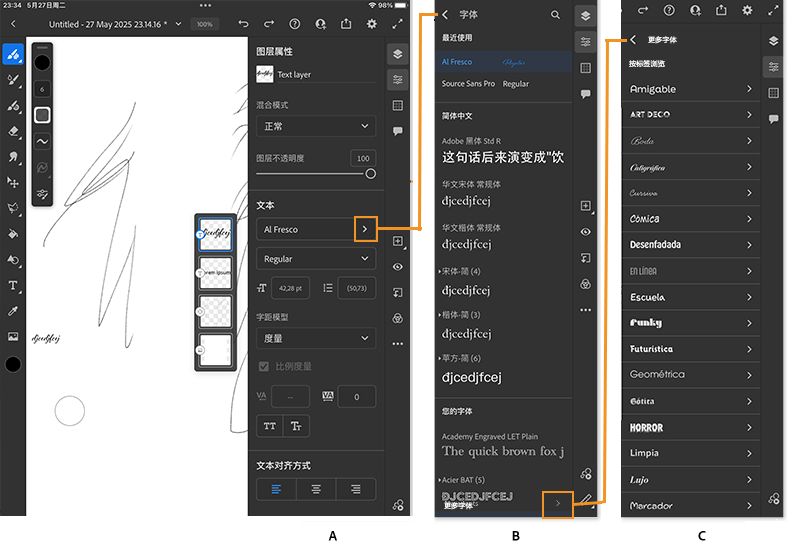Image resolution: width=800 pixels, height=556 pixels.
Task: Open the Funky font category
Action: [691, 323]
